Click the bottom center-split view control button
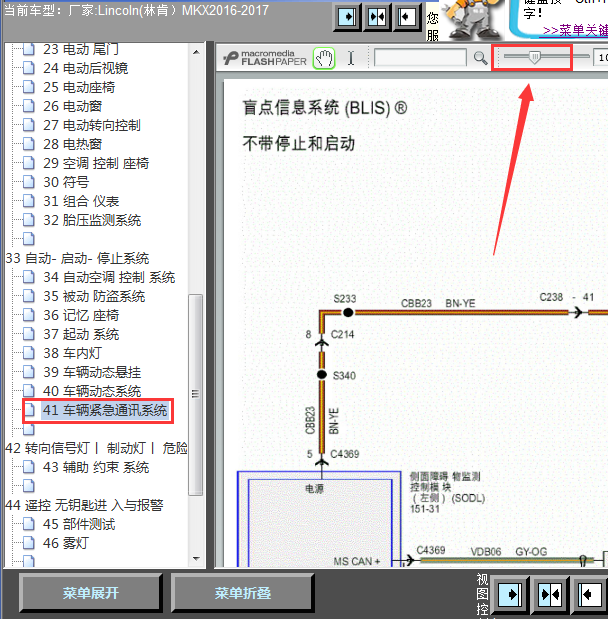The height and width of the screenshot is (619, 608). [550, 594]
